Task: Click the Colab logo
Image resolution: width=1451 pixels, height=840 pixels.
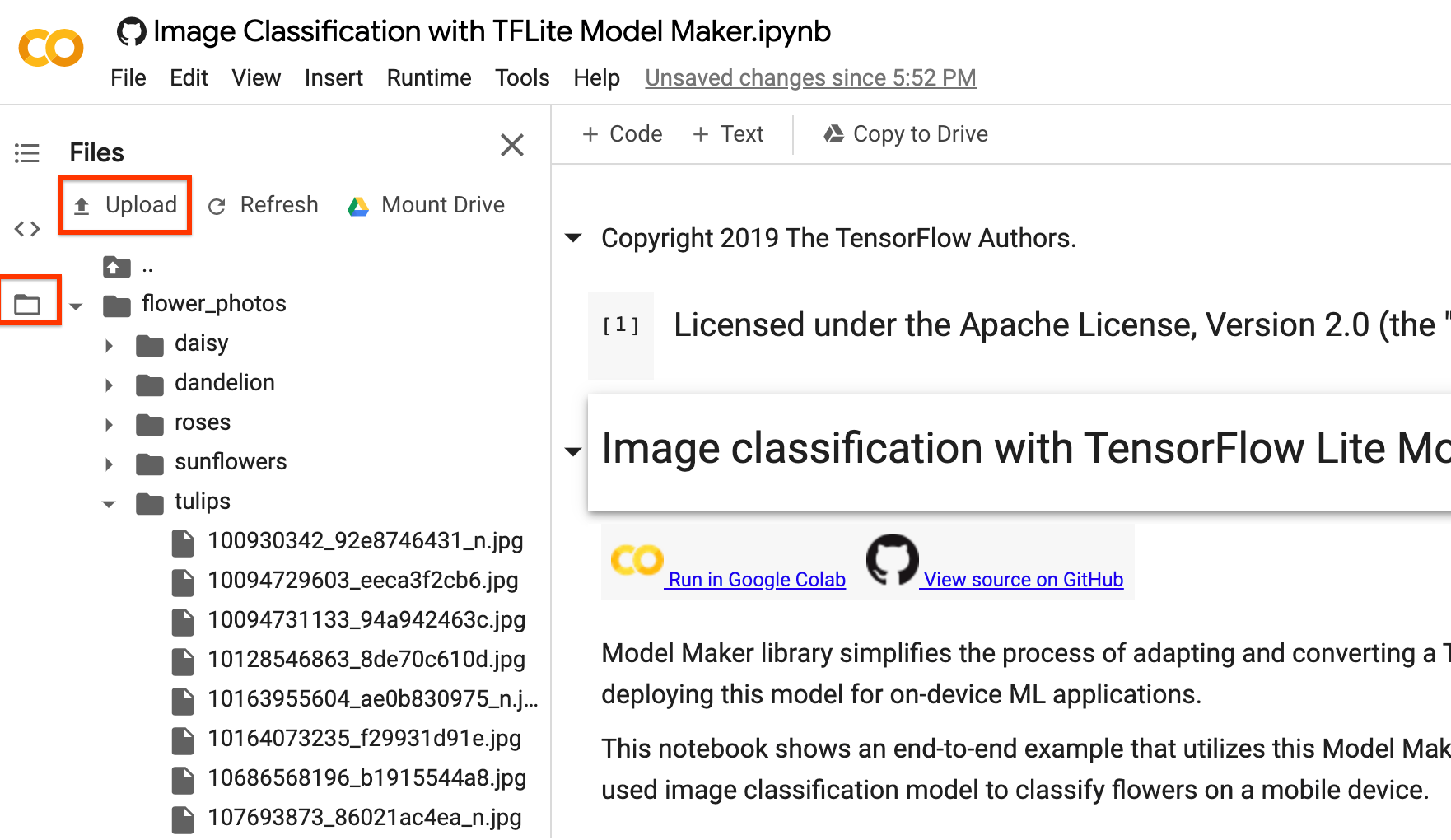Action: pos(51,49)
